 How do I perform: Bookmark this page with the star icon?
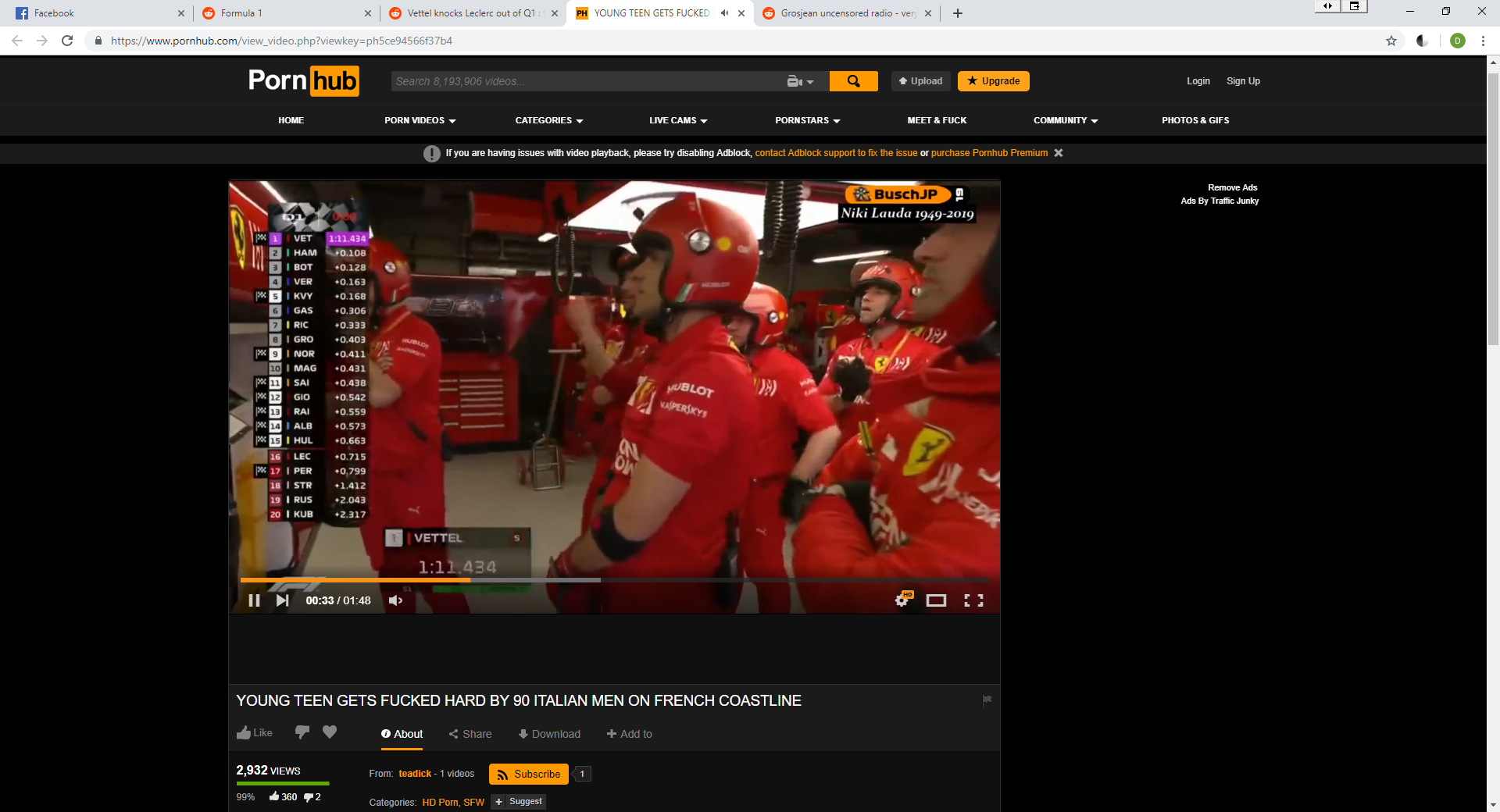(x=1391, y=41)
